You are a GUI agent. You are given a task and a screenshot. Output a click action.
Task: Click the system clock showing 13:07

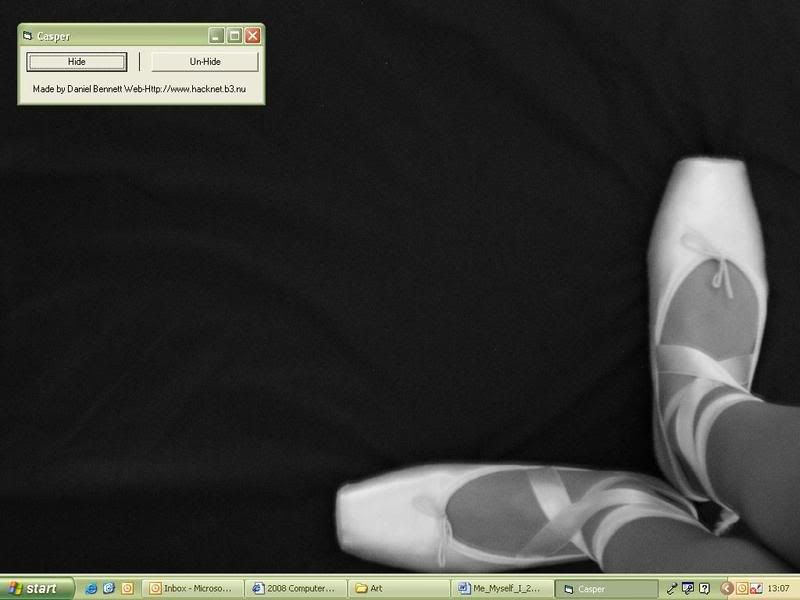pos(779,589)
